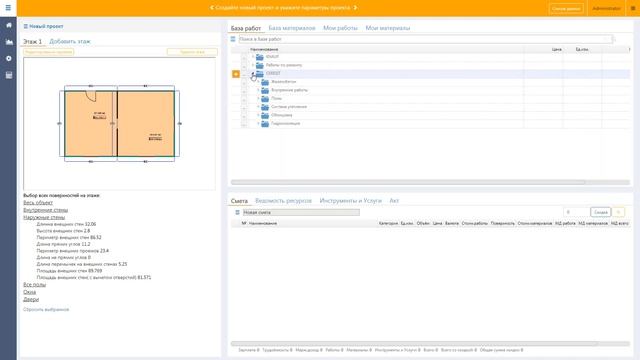Click Длина внешних стен 32.06 line

coord(66,224)
